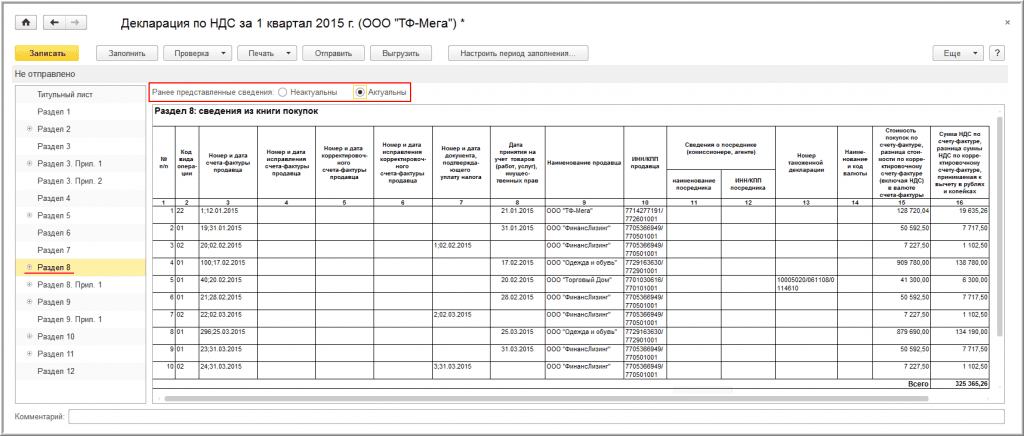Open Титульный лист in the section list
This screenshot has width=1024, height=436.
[x=65, y=94]
